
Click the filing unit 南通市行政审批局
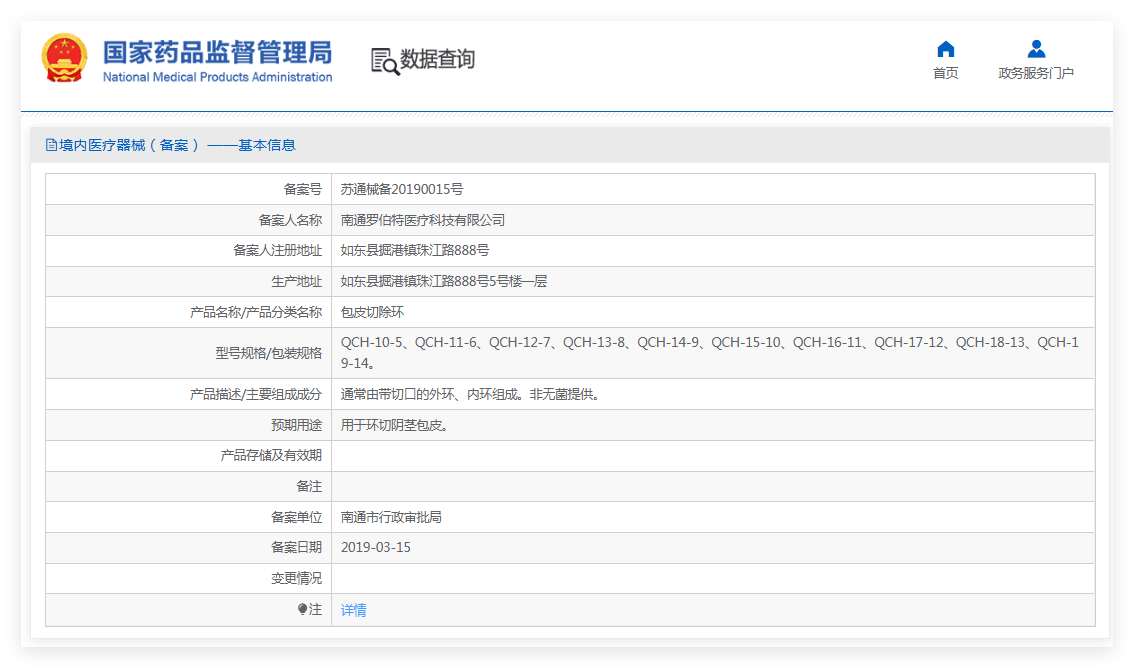coord(391,518)
